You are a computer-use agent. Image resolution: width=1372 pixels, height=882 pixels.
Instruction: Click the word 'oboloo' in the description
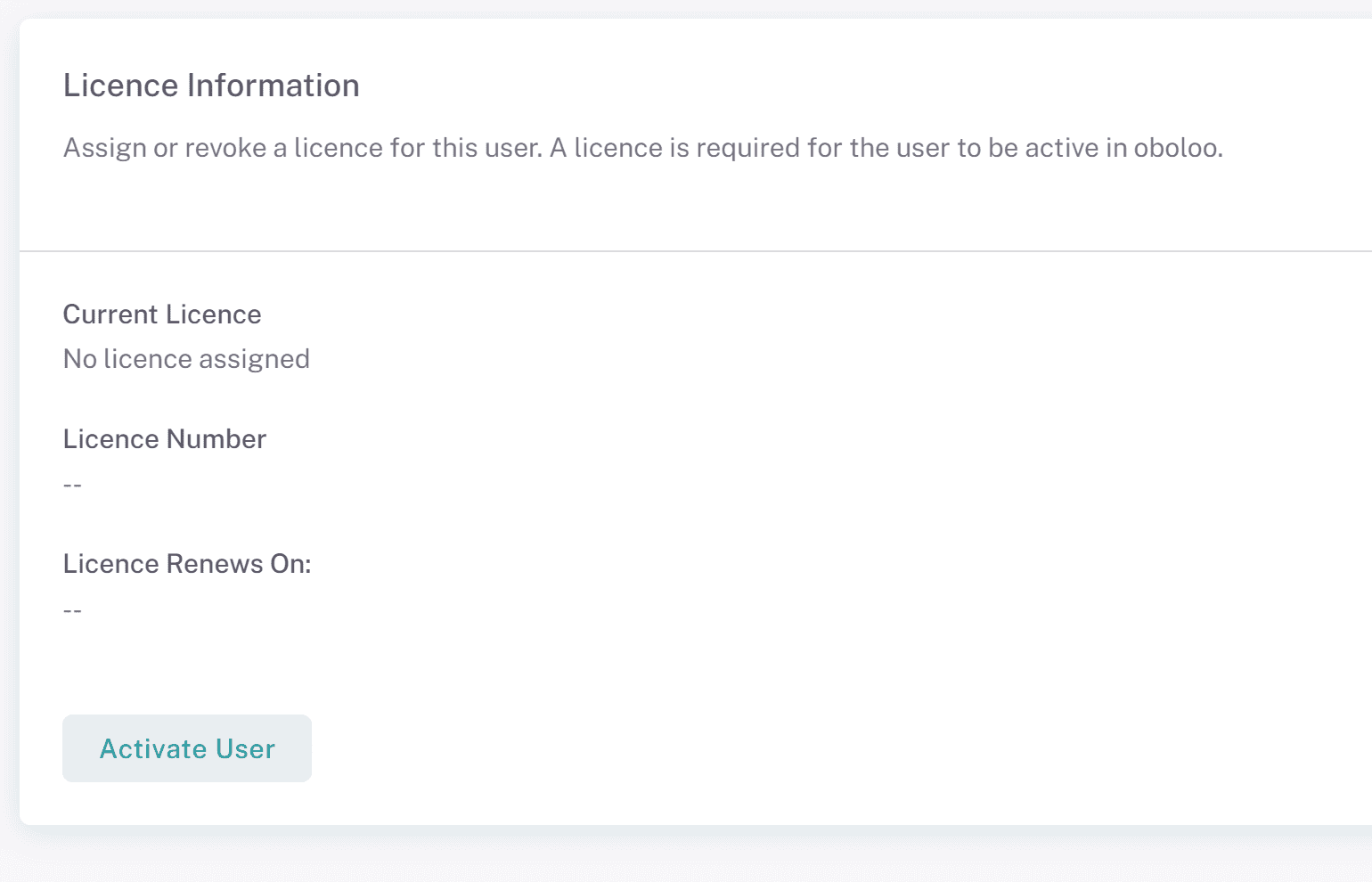pyautogui.click(x=1177, y=148)
